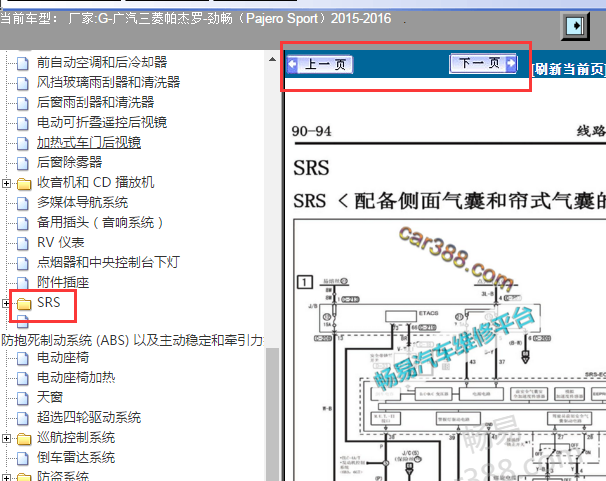The height and width of the screenshot is (481, 606).
Task: Click the SRS folder icon
Action: (x=24, y=304)
